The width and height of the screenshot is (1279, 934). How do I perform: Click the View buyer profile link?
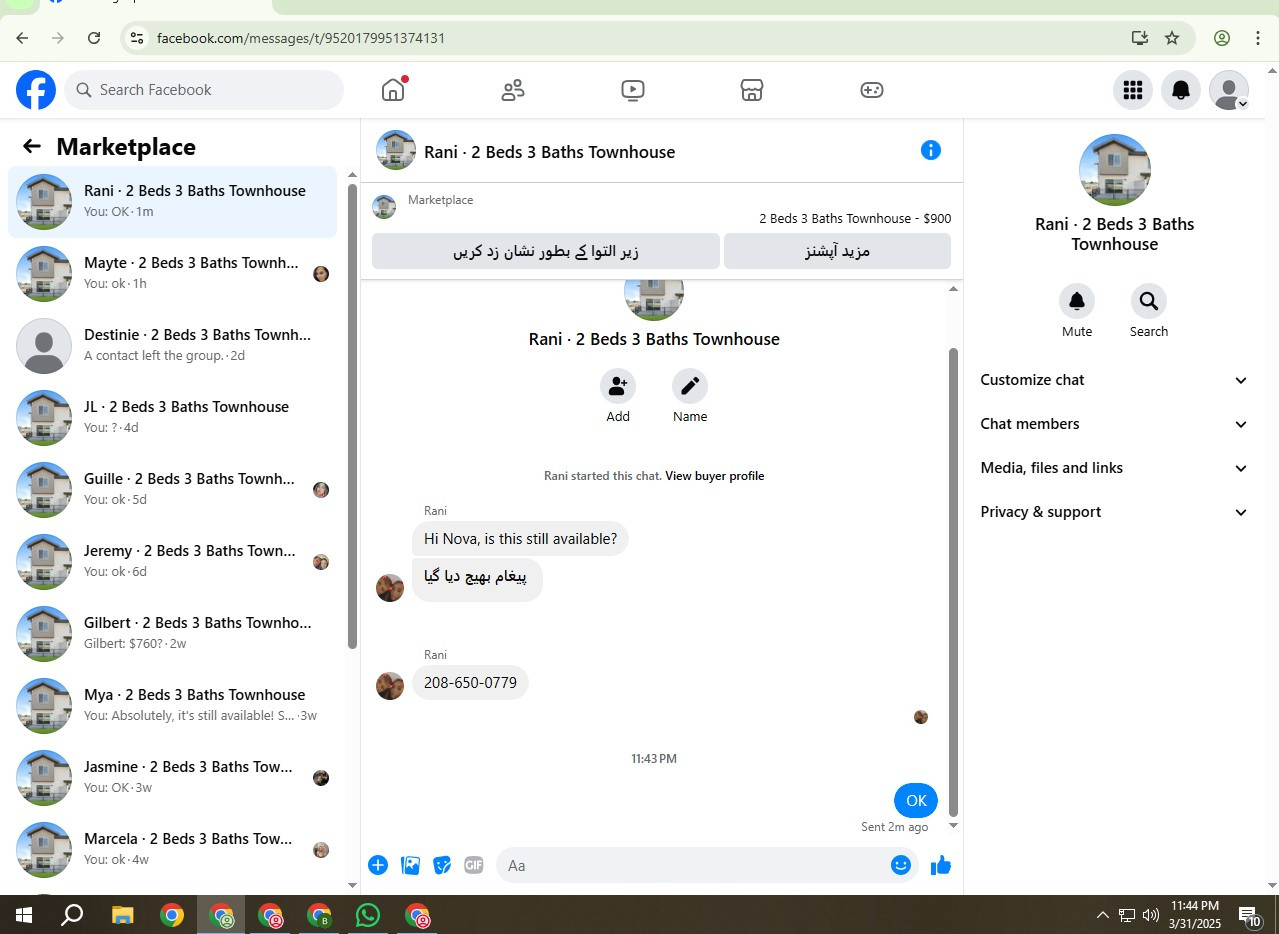coord(715,476)
